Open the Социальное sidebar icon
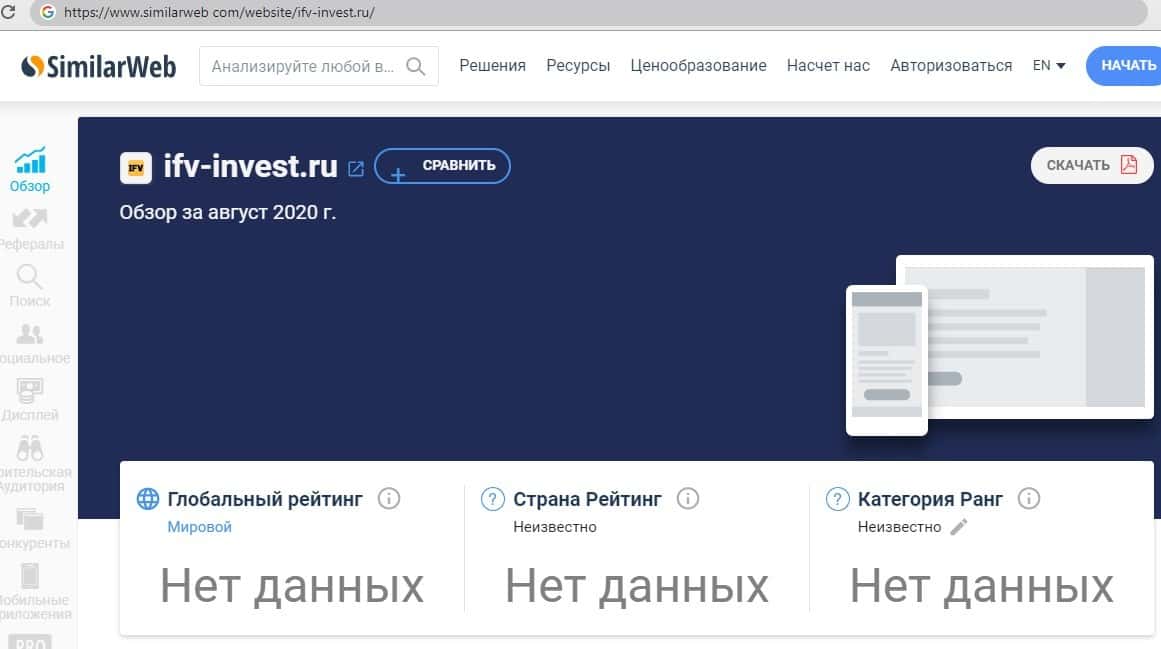Image resolution: width=1161 pixels, height=649 pixels. (x=30, y=334)
